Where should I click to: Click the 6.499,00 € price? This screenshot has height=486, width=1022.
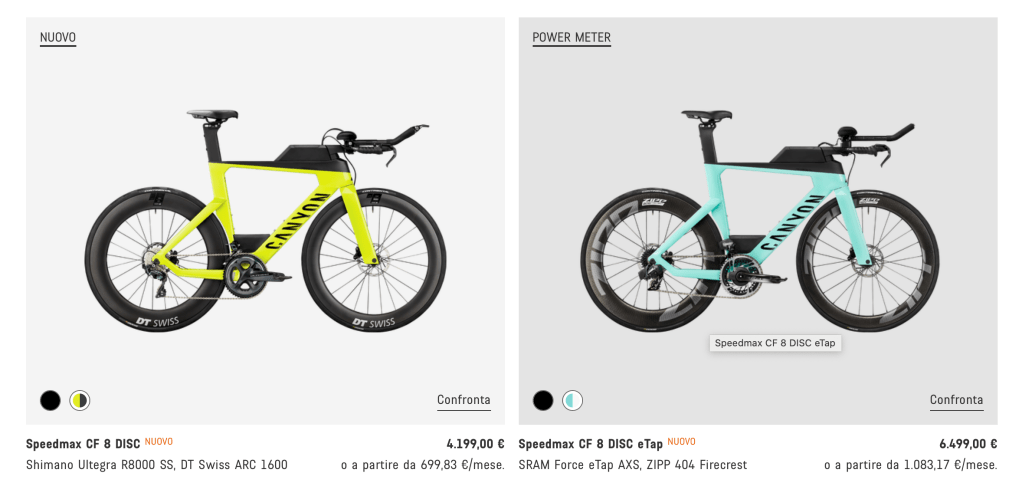(x=967, y=444)
